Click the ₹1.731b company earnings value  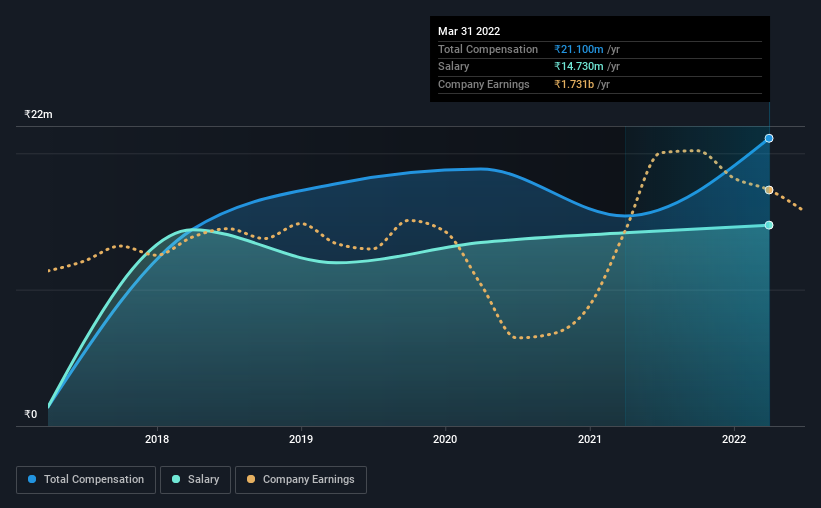click(574, 84)
